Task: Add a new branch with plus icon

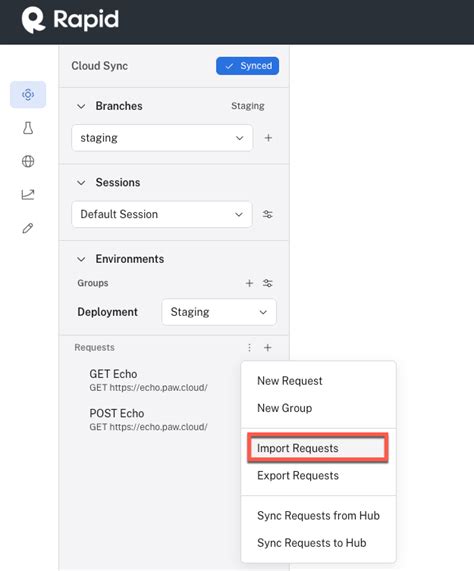Action: (268, 138)
